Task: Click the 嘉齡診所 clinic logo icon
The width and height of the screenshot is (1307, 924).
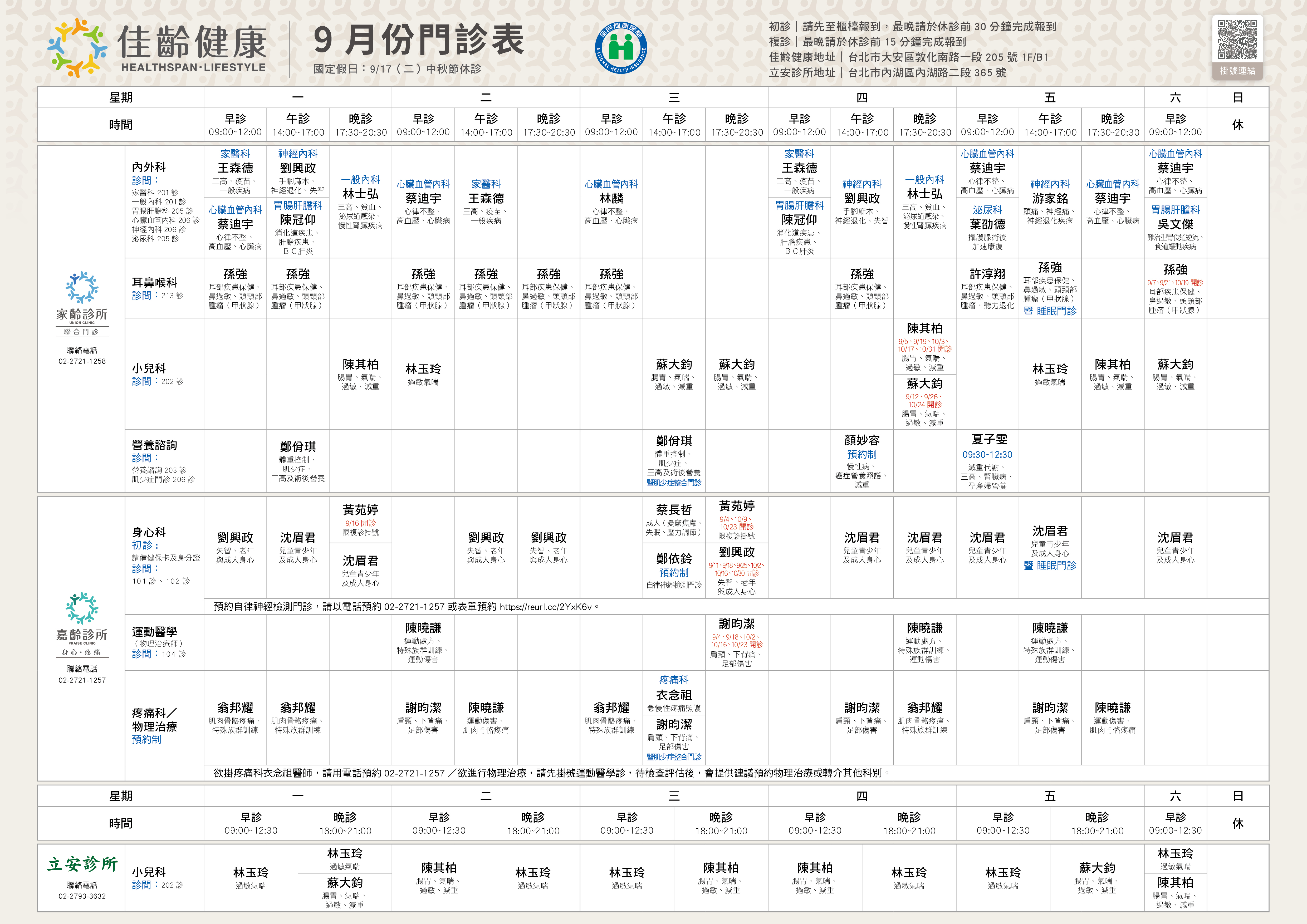Action: pyautogui.click(x=81, y=608)
